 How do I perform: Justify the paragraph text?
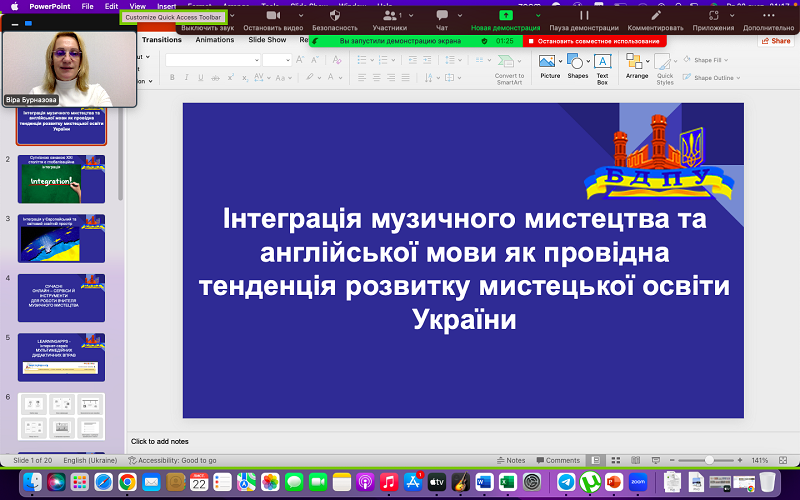click(x=406, y=78)
